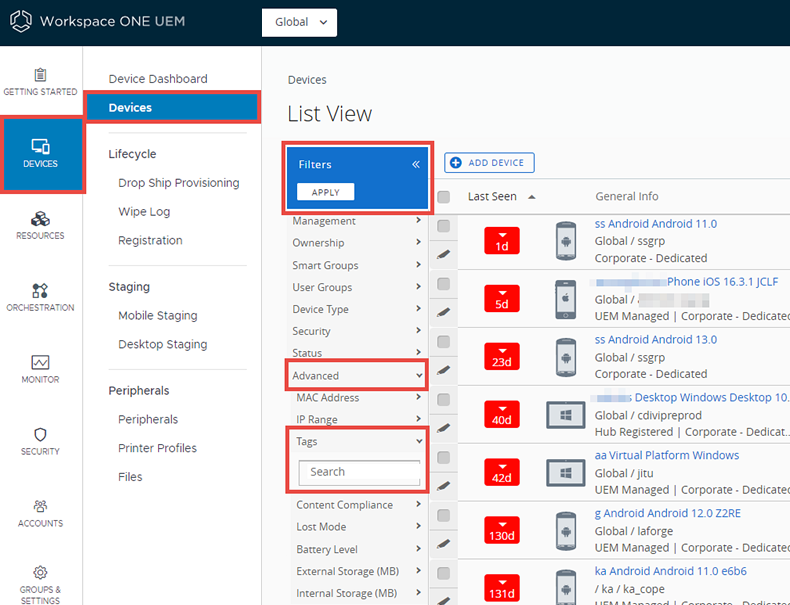Open Device Dashboard menu item
Viewport: 790px width, 605px height.
[x=158, y=79]
